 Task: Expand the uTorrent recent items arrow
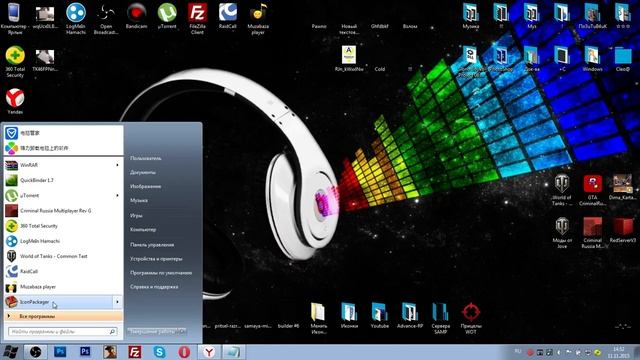(117, 196)
